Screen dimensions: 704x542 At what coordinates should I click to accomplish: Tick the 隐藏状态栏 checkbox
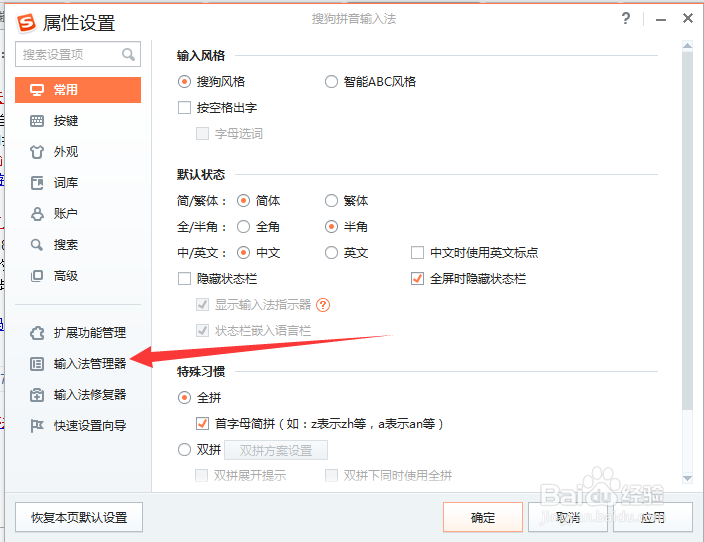pos(185,279)
